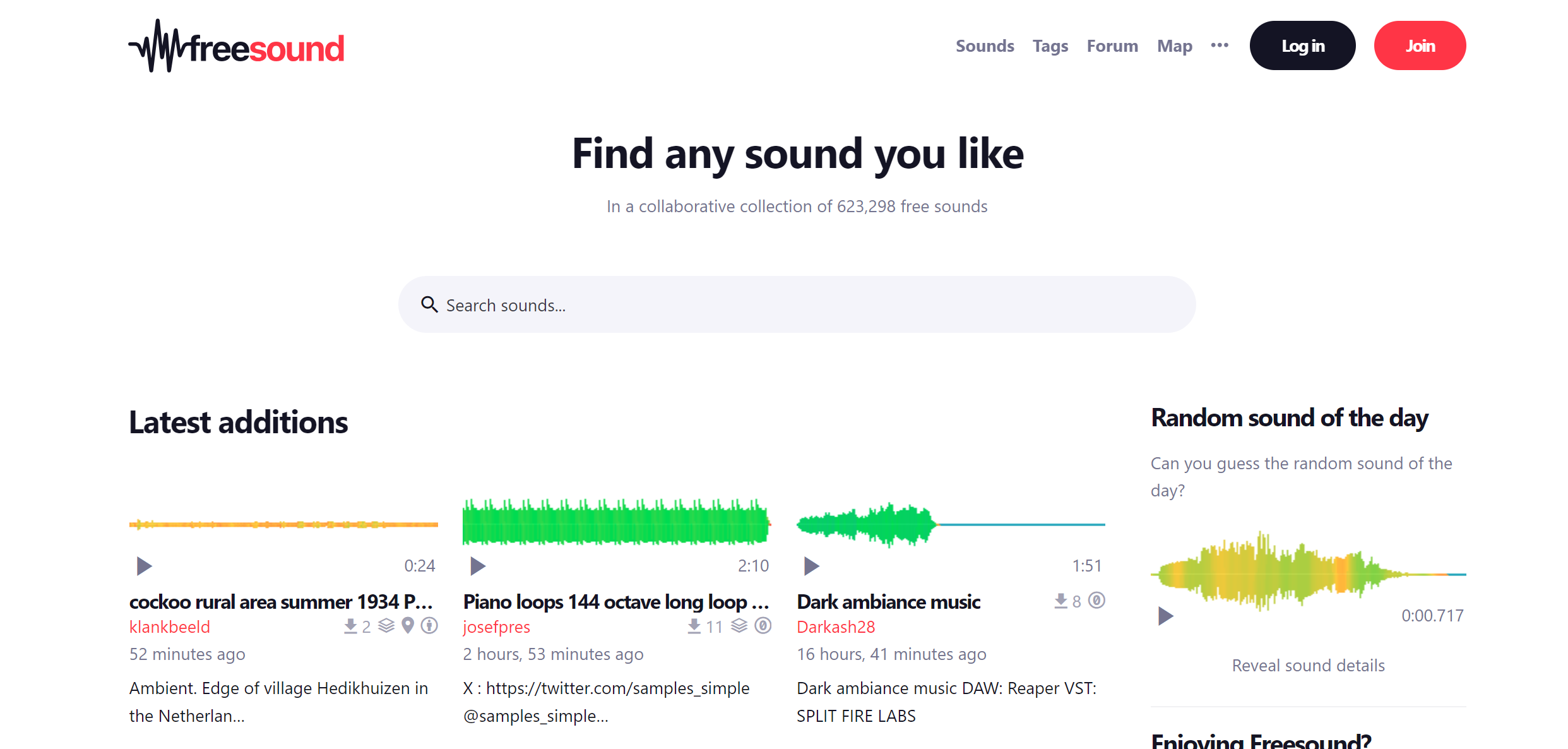Open the Forum page
The width and height of the screenshot is (1568, 749).
coord(1112,45)
